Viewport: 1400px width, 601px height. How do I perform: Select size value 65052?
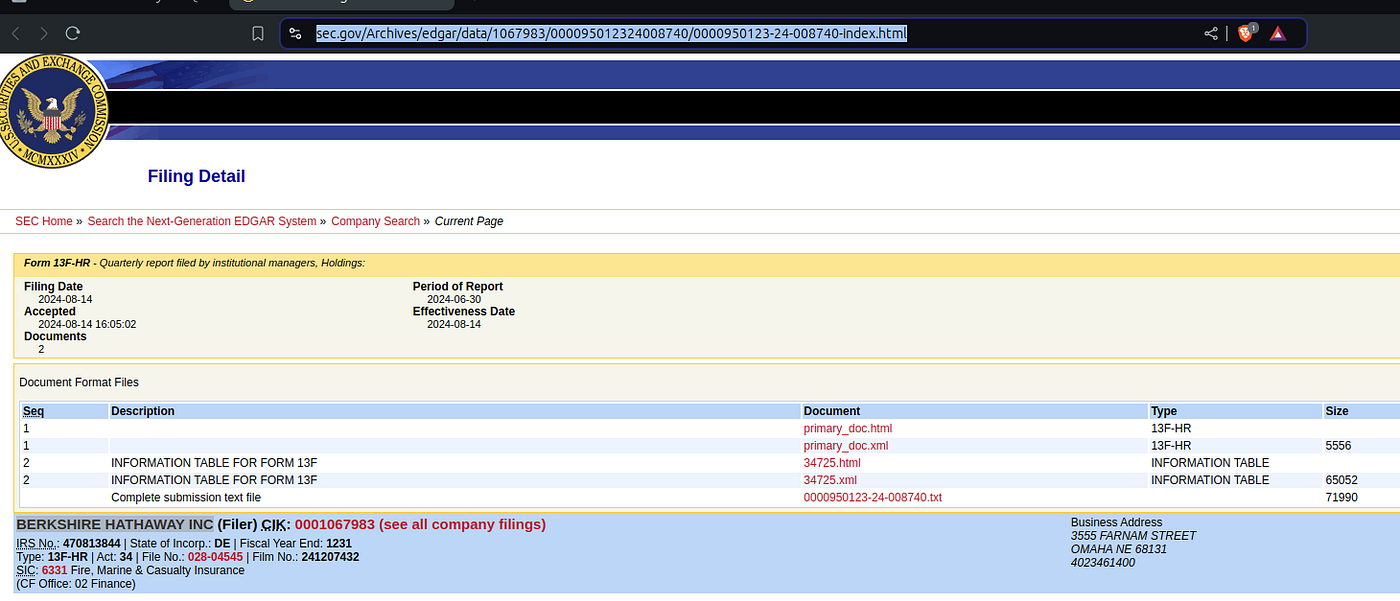pyautogui.click(x=1341, y=479)
